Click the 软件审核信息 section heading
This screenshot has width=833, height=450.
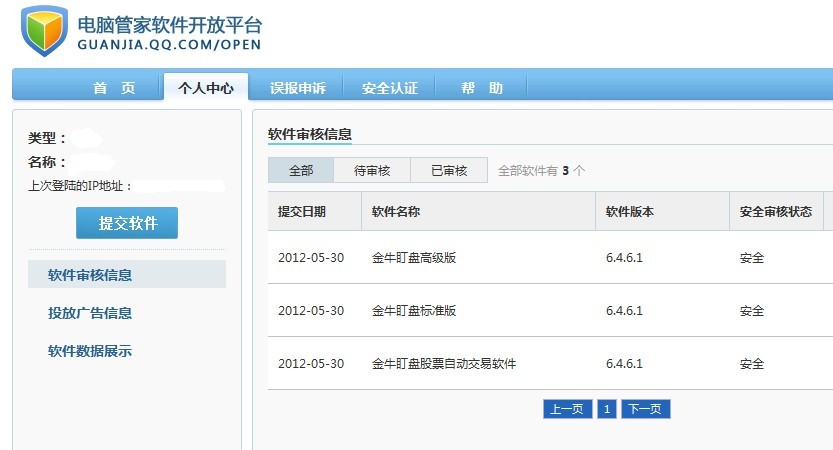tap(310, 134)
